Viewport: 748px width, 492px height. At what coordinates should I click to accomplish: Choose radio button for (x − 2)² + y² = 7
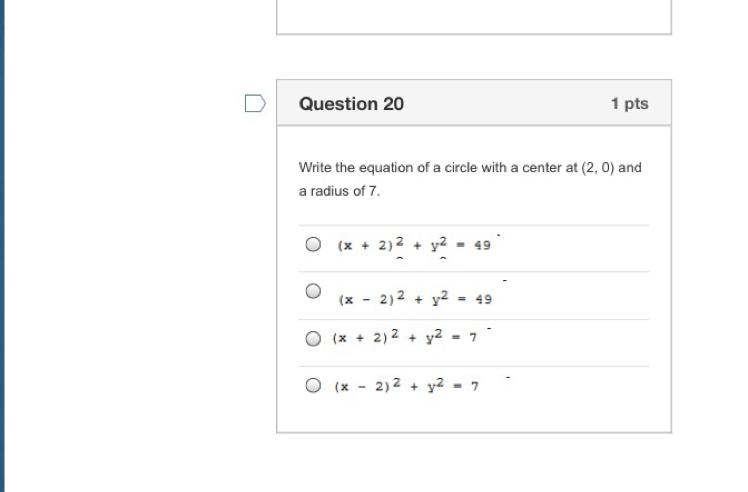[313, 385]
